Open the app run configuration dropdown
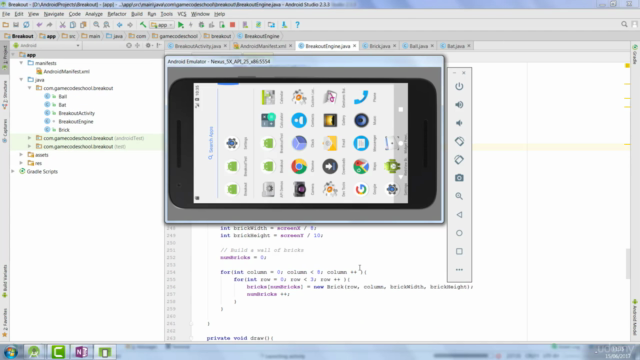This screenshot has height=360, width=640. click(x=162, y=25)
